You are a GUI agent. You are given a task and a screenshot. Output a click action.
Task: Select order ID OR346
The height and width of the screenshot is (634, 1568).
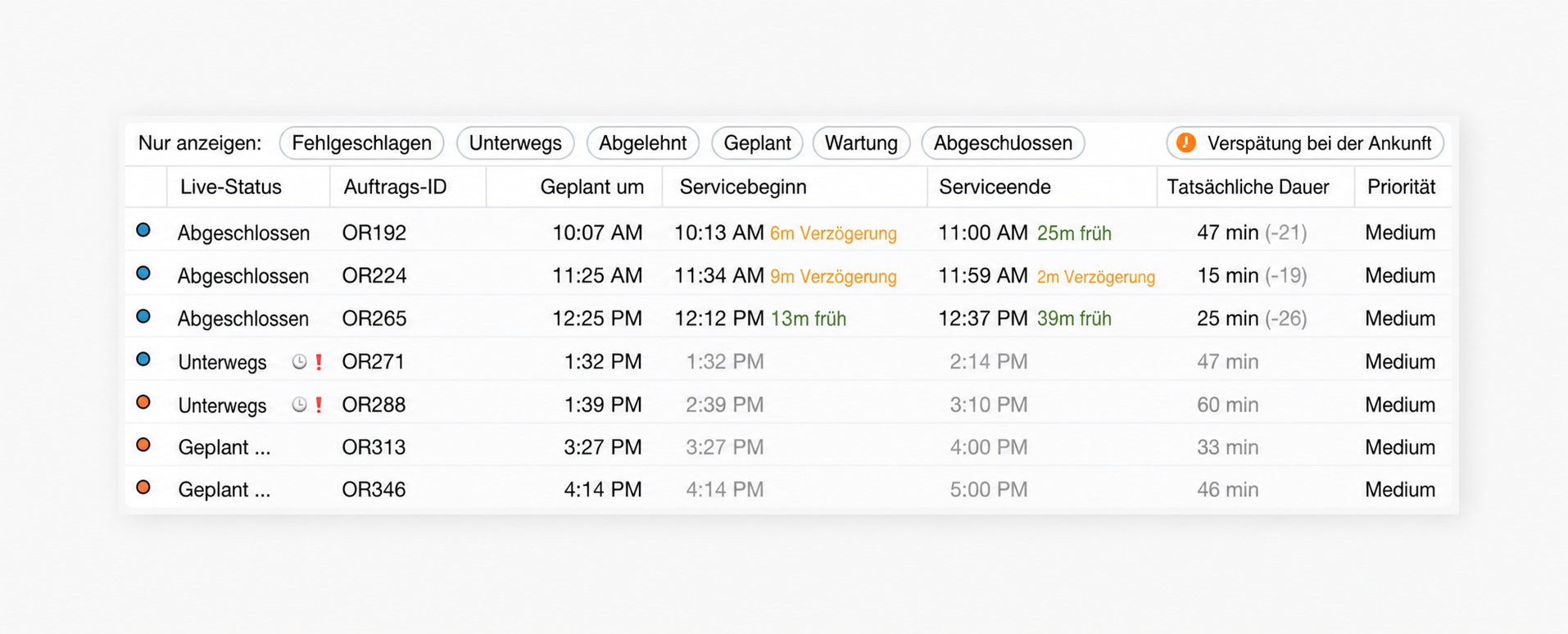[x=374, y=490]
